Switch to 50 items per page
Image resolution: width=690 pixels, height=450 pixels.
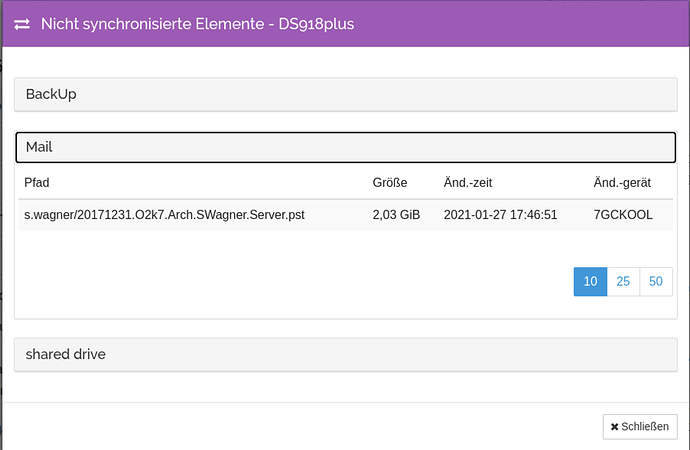click(x=656, y=282)
